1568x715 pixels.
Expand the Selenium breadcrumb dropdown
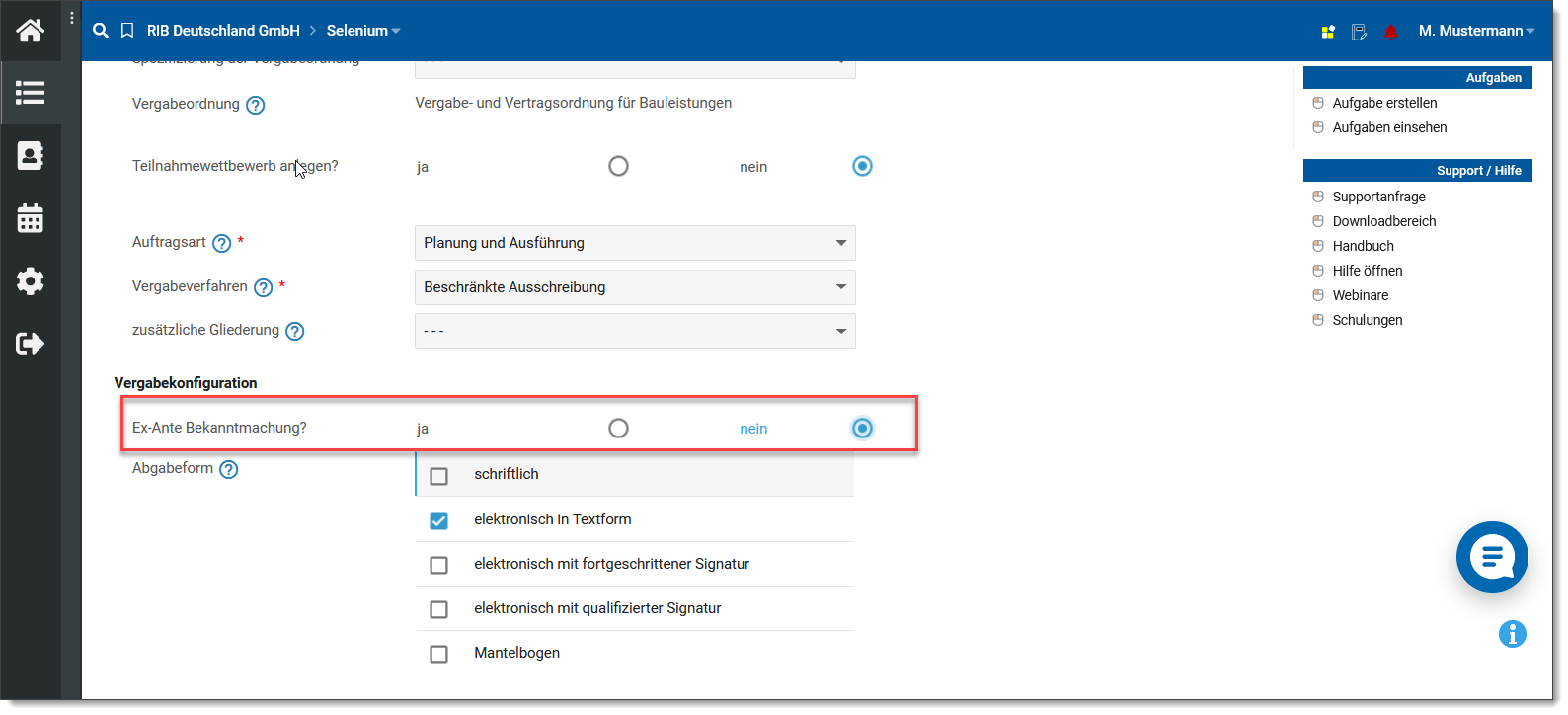pos(363,31)
